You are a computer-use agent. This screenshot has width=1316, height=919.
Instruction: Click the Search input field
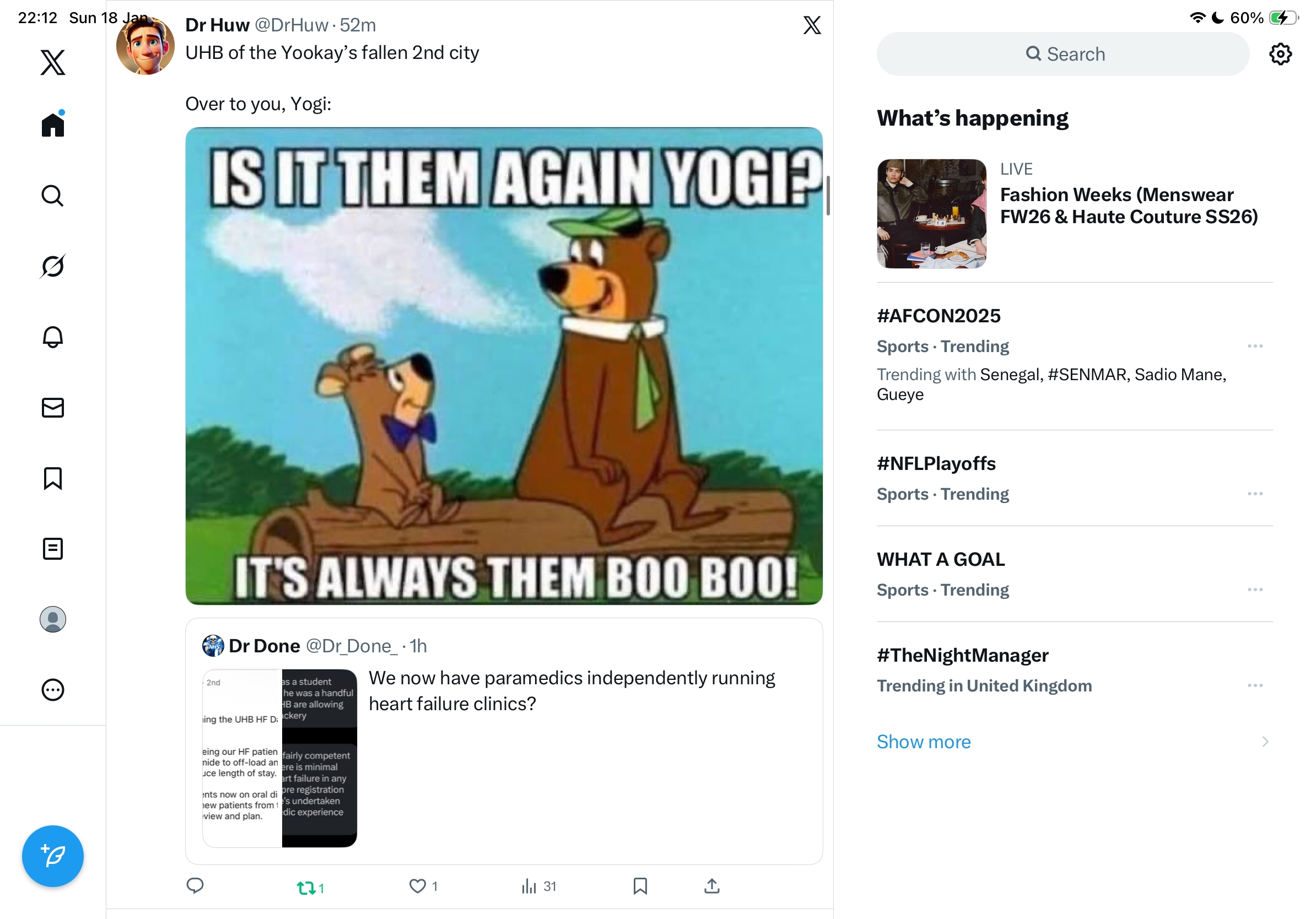tap(1062, 54)
